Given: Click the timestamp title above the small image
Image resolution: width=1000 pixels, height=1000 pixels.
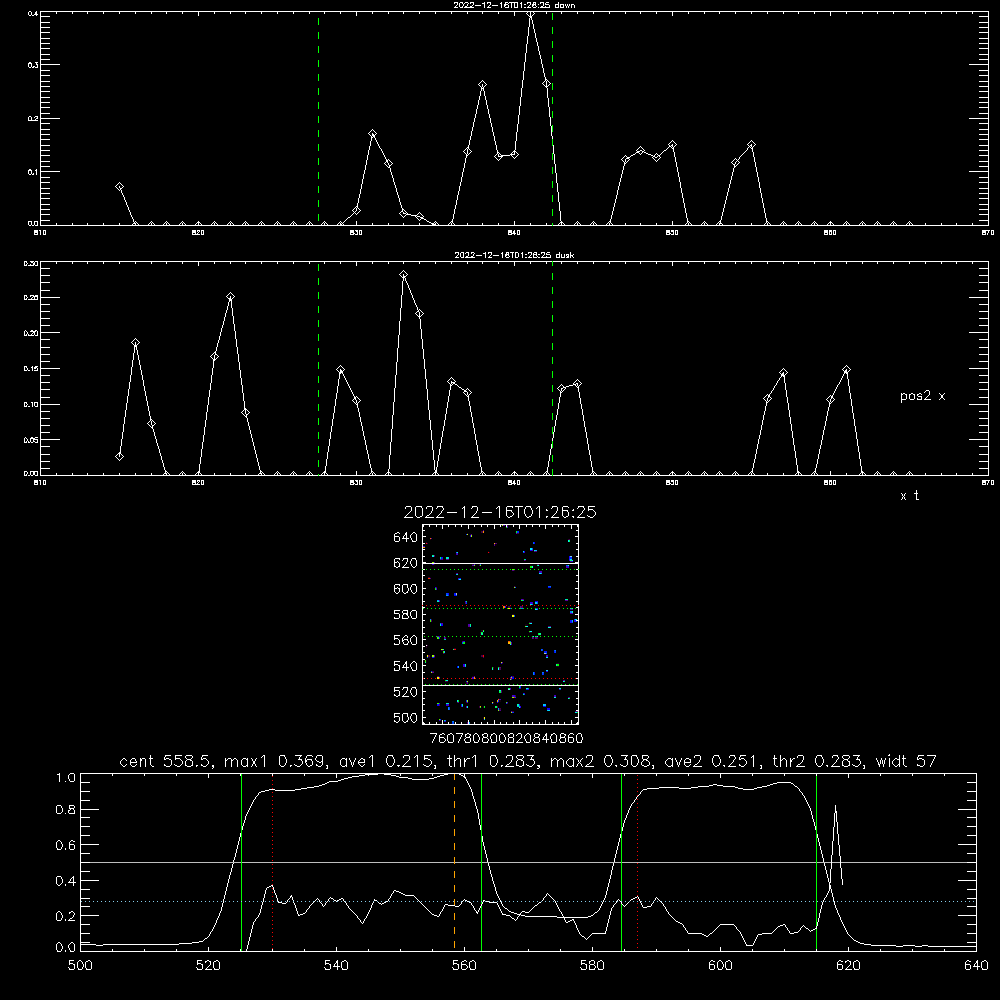Looking at the screenshot, I should 500,512.
